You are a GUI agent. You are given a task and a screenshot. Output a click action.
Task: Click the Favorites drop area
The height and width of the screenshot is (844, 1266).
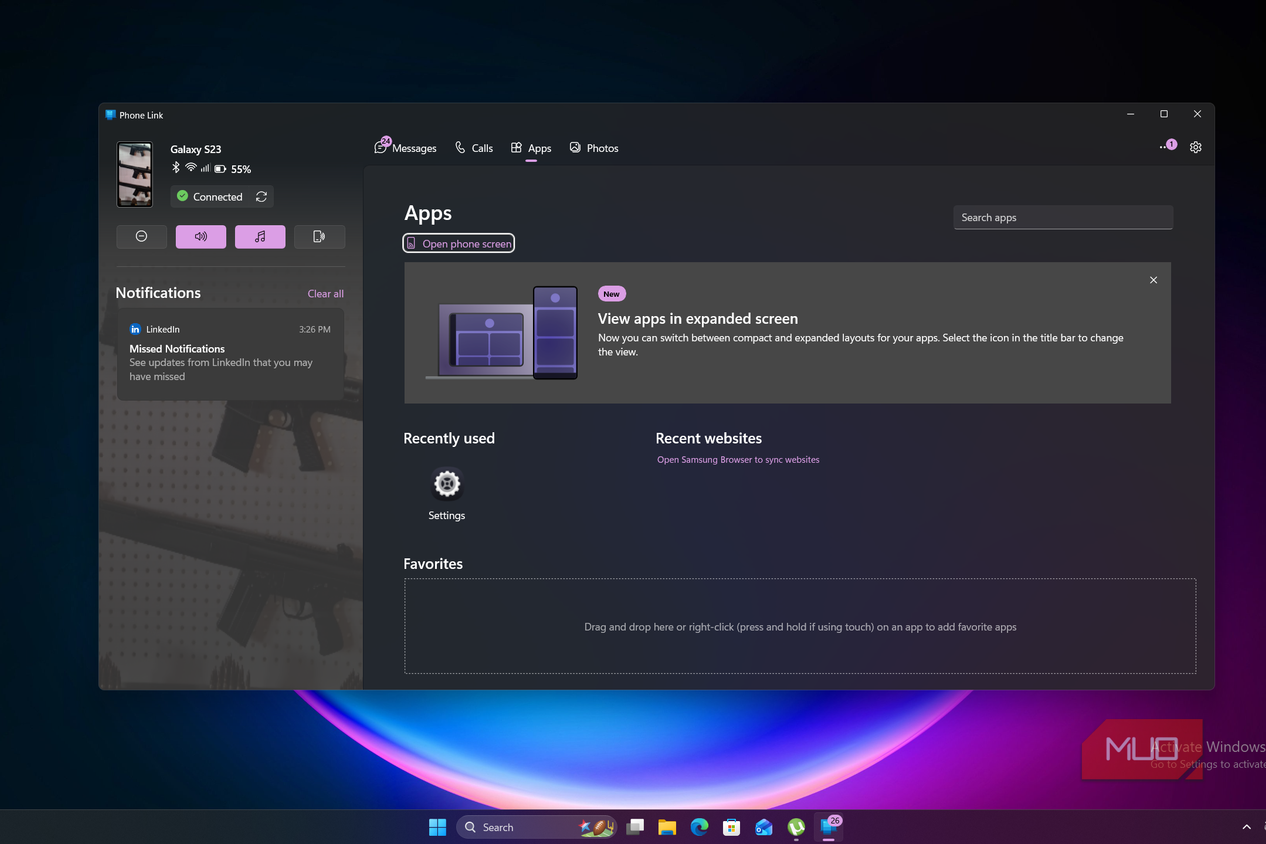pos(800,626)
